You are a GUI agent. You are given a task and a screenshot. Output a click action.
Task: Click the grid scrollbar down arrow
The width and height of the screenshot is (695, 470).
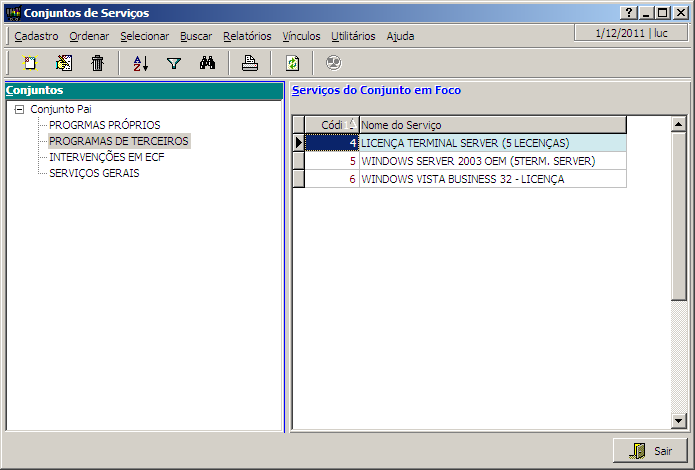[679, 421]
